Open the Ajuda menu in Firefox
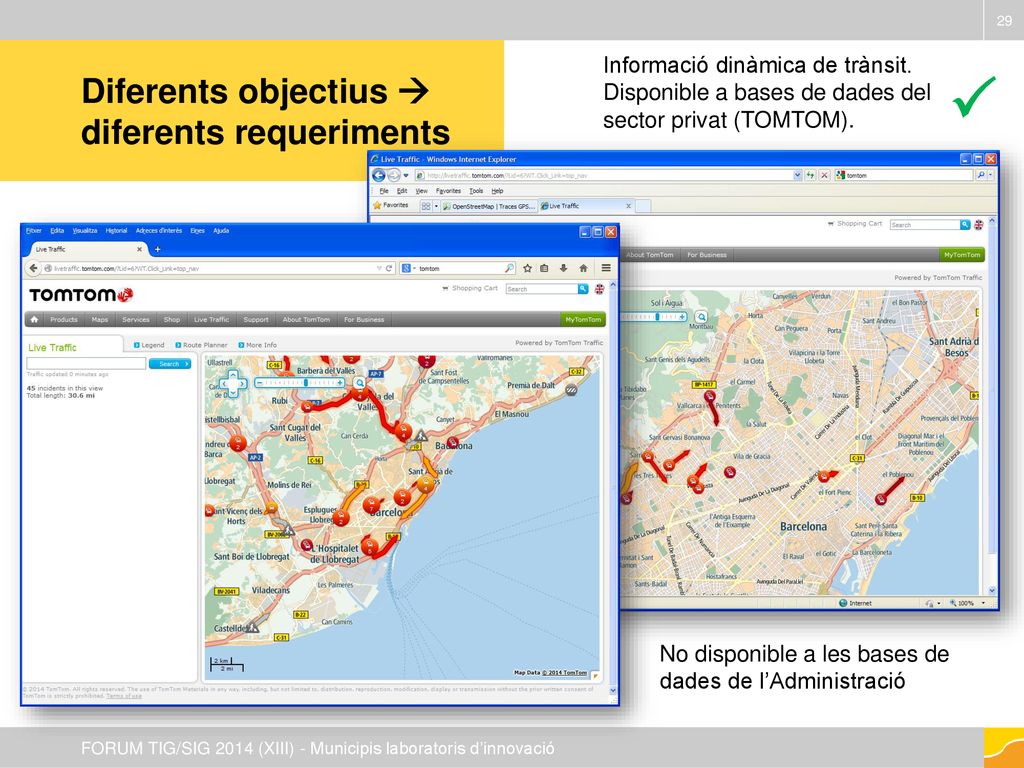 tap(221, 231)
